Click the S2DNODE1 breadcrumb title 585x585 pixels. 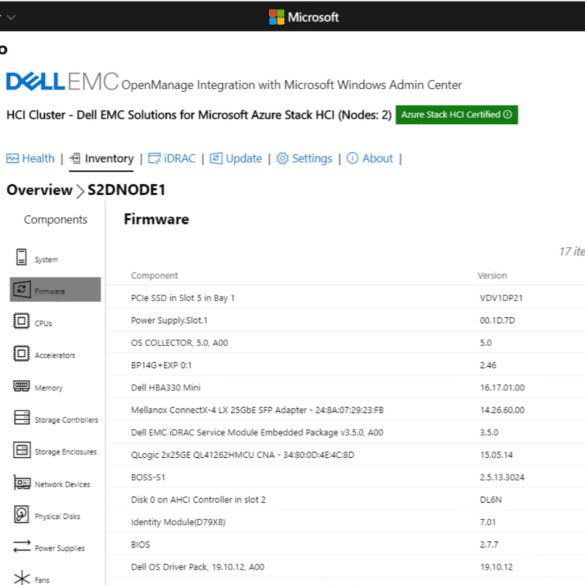coord(126,190)
